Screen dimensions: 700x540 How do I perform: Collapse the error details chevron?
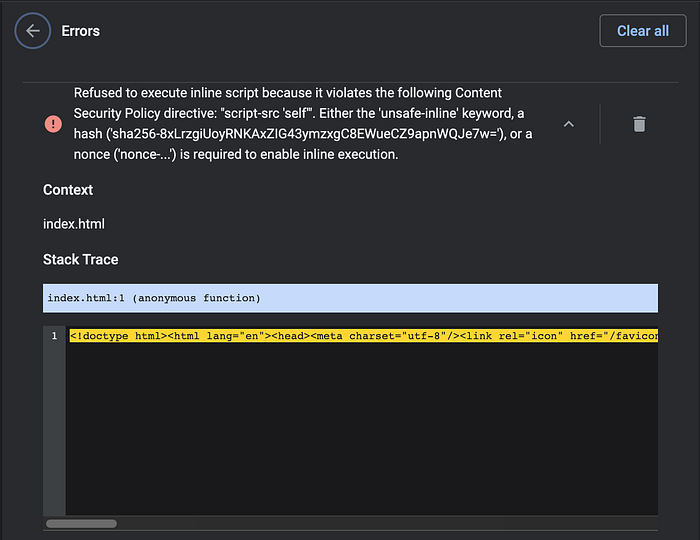point(568,124)
